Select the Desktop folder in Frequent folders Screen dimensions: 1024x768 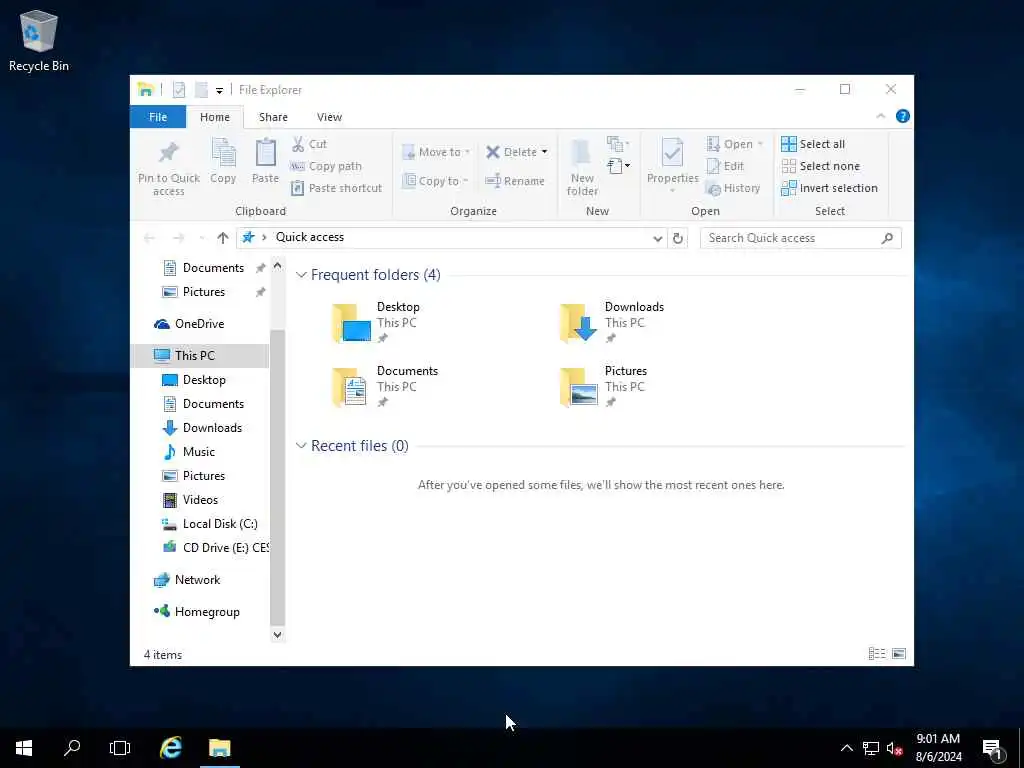377,323
